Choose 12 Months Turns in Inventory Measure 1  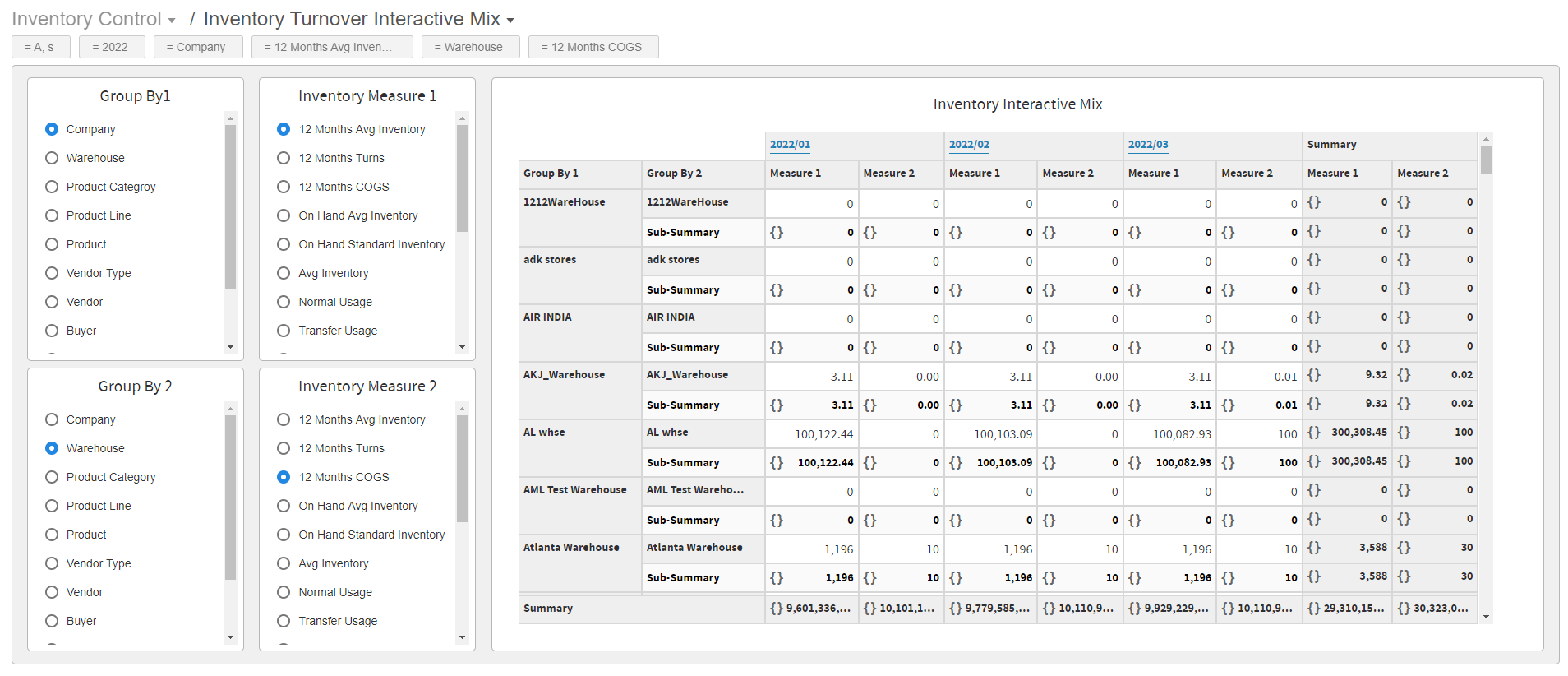(x=284, y=158)
